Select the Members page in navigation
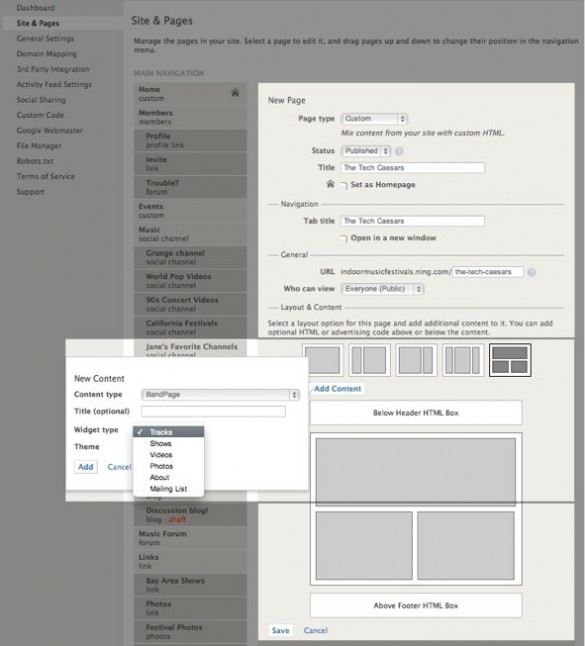 [190, 117]
